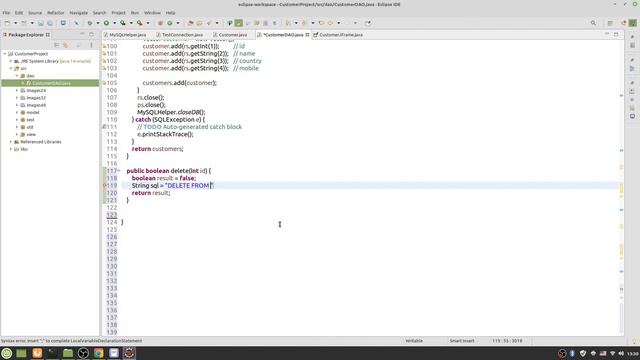Click the External Tools run icon
This screenshot has width=640, height=360.
[140, 23]
